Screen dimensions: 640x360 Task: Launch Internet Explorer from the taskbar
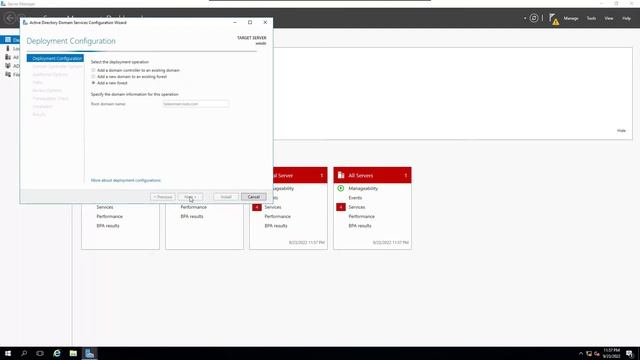(57, 353)
